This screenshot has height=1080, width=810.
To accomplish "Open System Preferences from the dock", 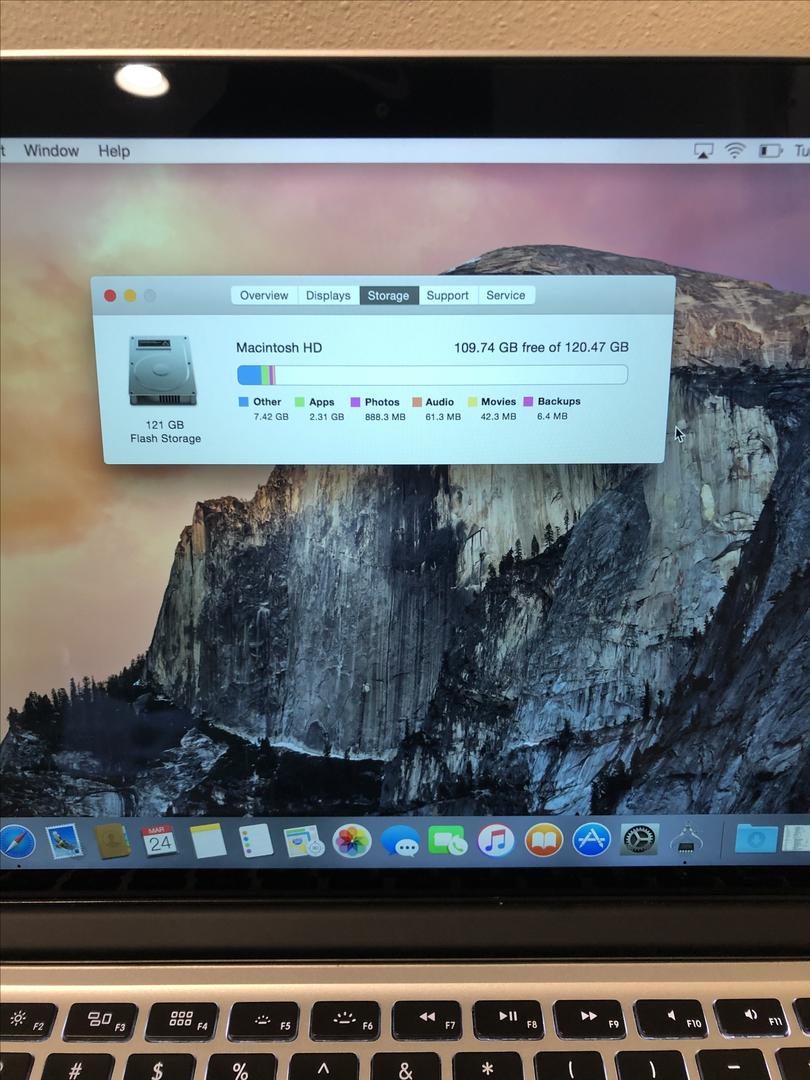I will coord(640,840).
